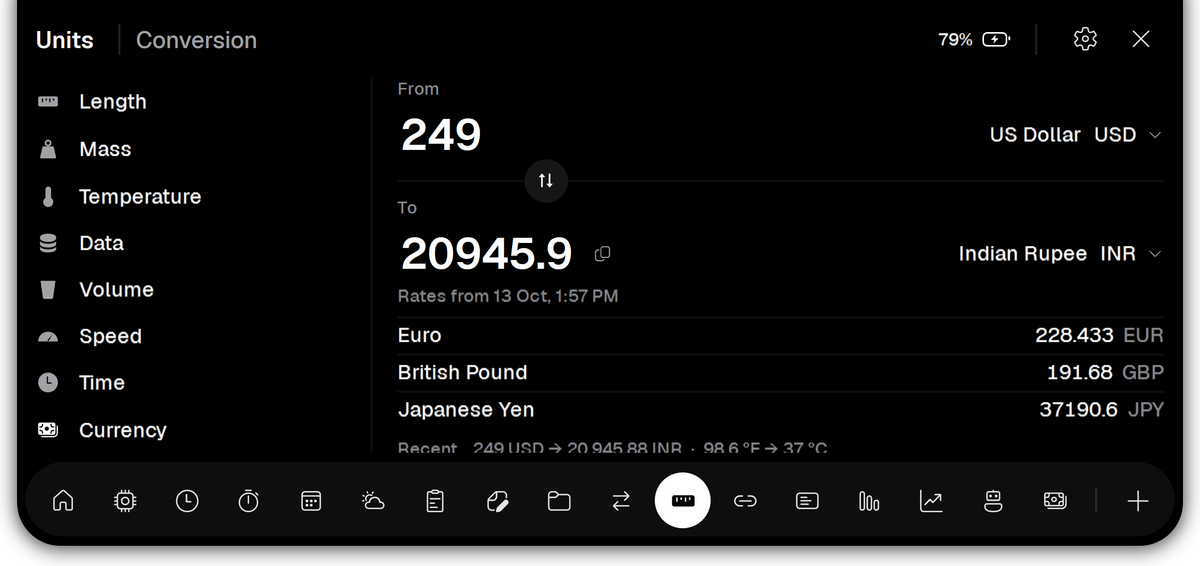Open the line graph trend icon
This screenshot has width=1200, height=566.
click(x=931, y=501)
